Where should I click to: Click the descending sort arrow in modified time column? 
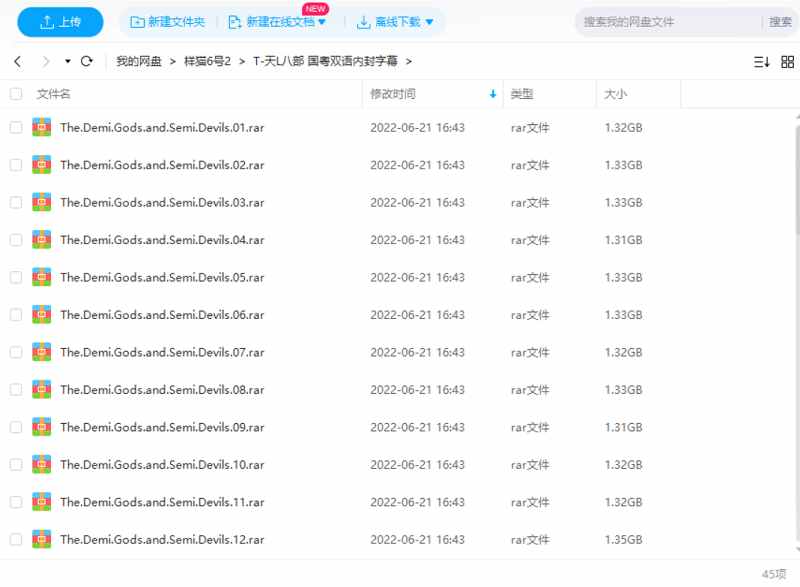[x=492, y=94]
